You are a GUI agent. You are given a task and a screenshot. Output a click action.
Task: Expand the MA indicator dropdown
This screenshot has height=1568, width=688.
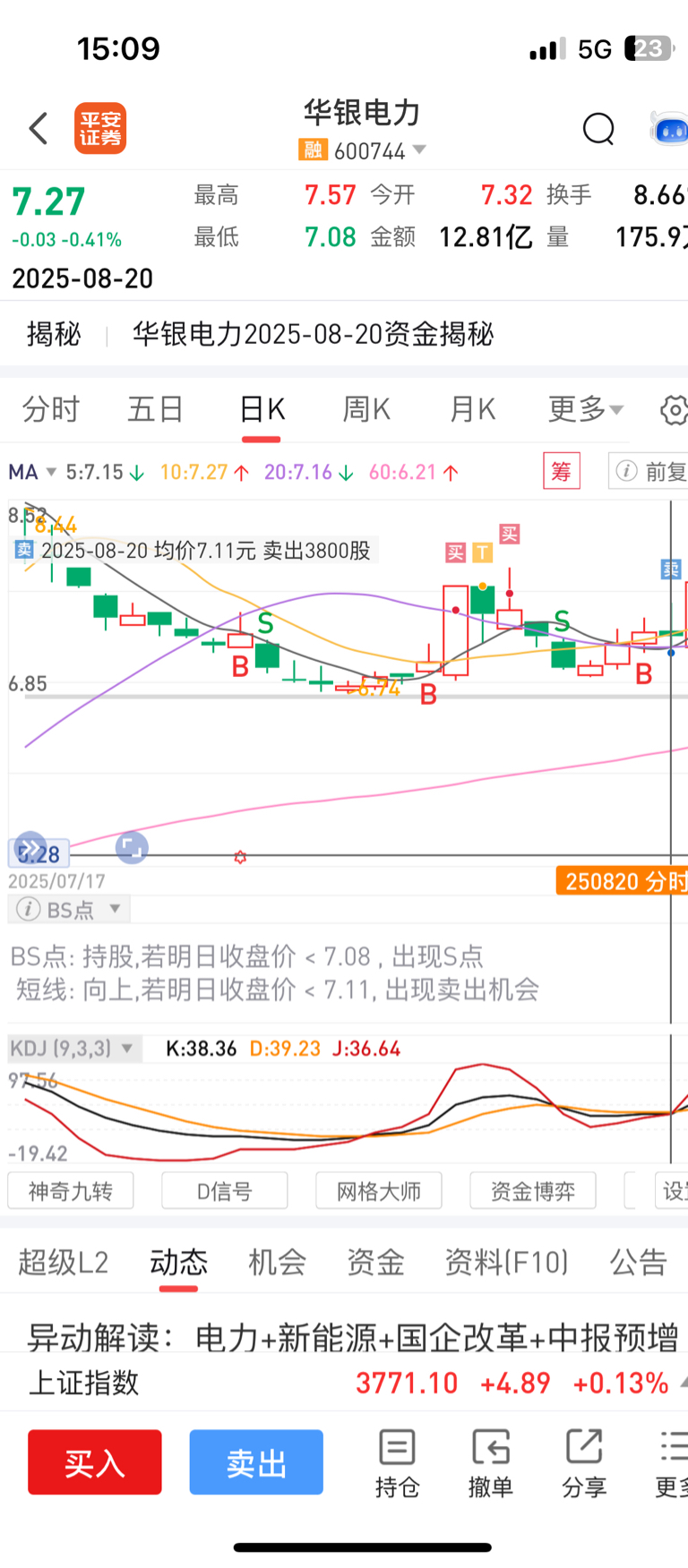point(51,472)
